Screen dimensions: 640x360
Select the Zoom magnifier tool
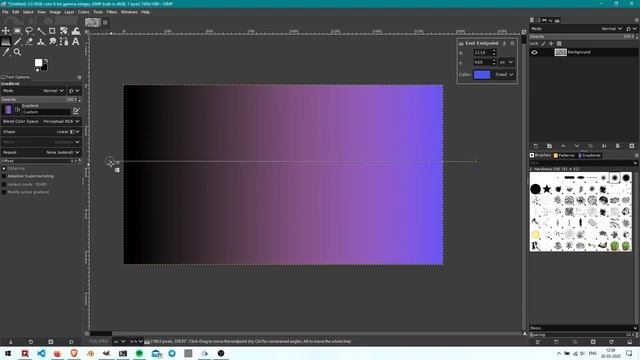coord(18,52)
